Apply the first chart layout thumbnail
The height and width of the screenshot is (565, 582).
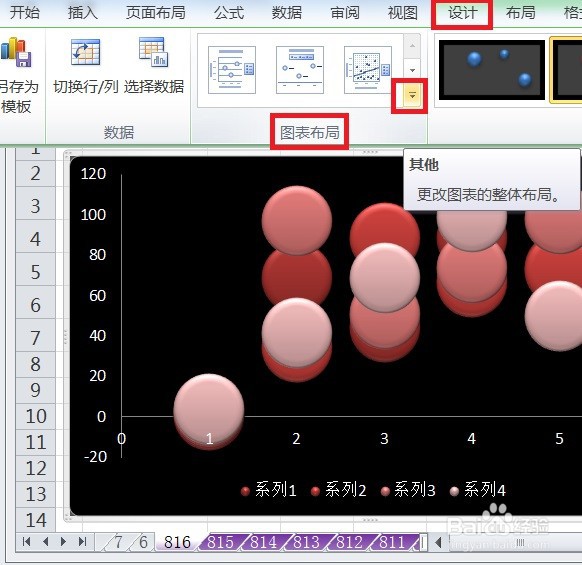click(x=232, y=70)
